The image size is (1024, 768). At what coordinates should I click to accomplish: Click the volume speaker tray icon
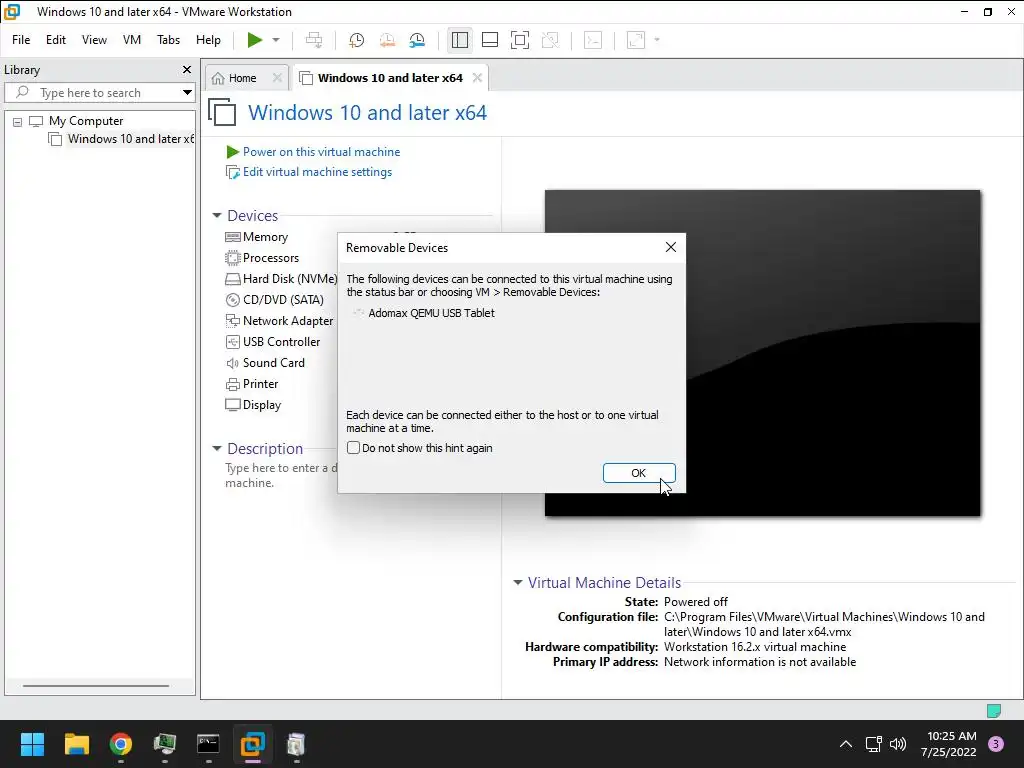tap(898, 744)
